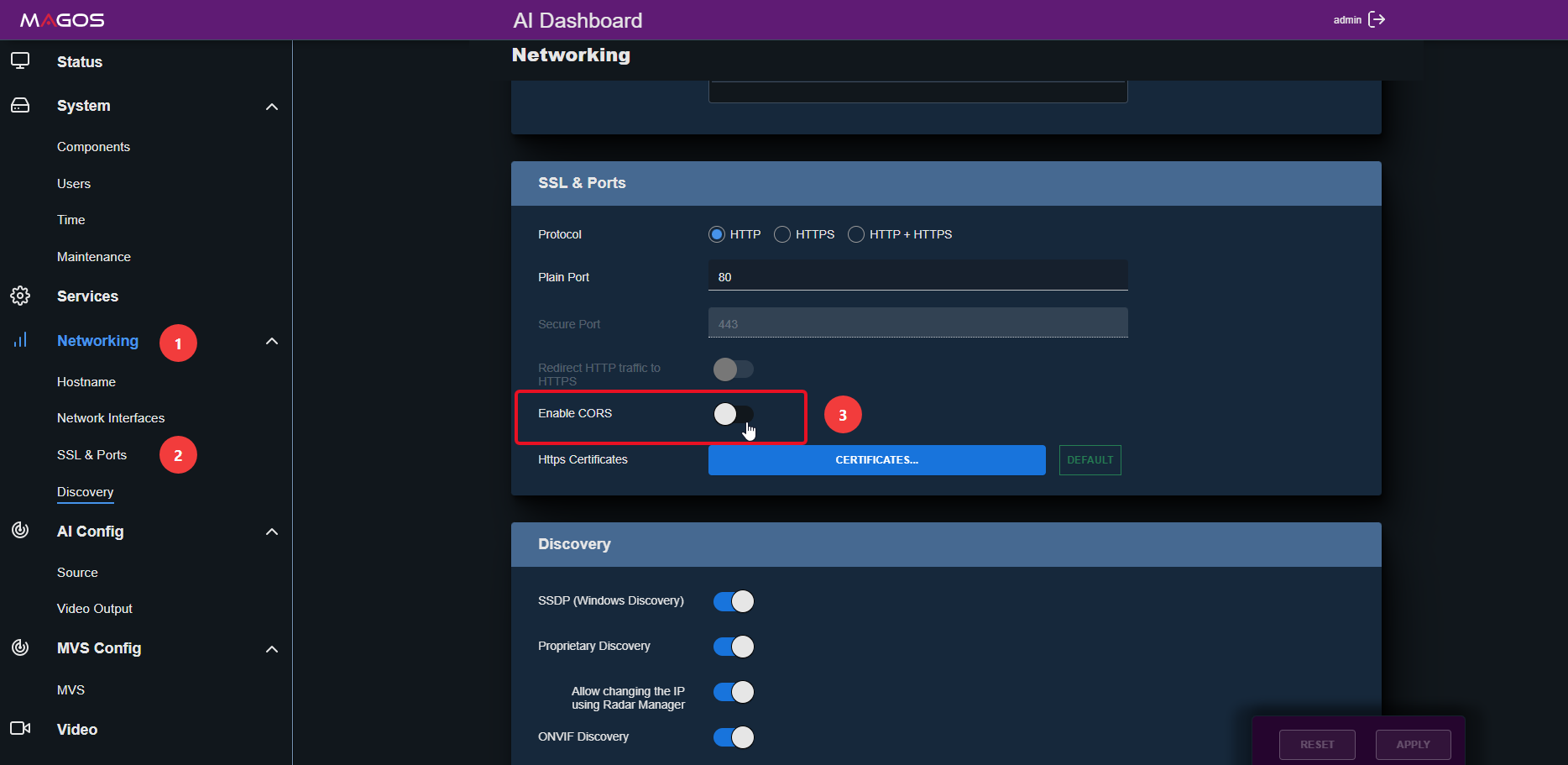
Task: Click the logout icon next to admin
Action: point(1377,19)
